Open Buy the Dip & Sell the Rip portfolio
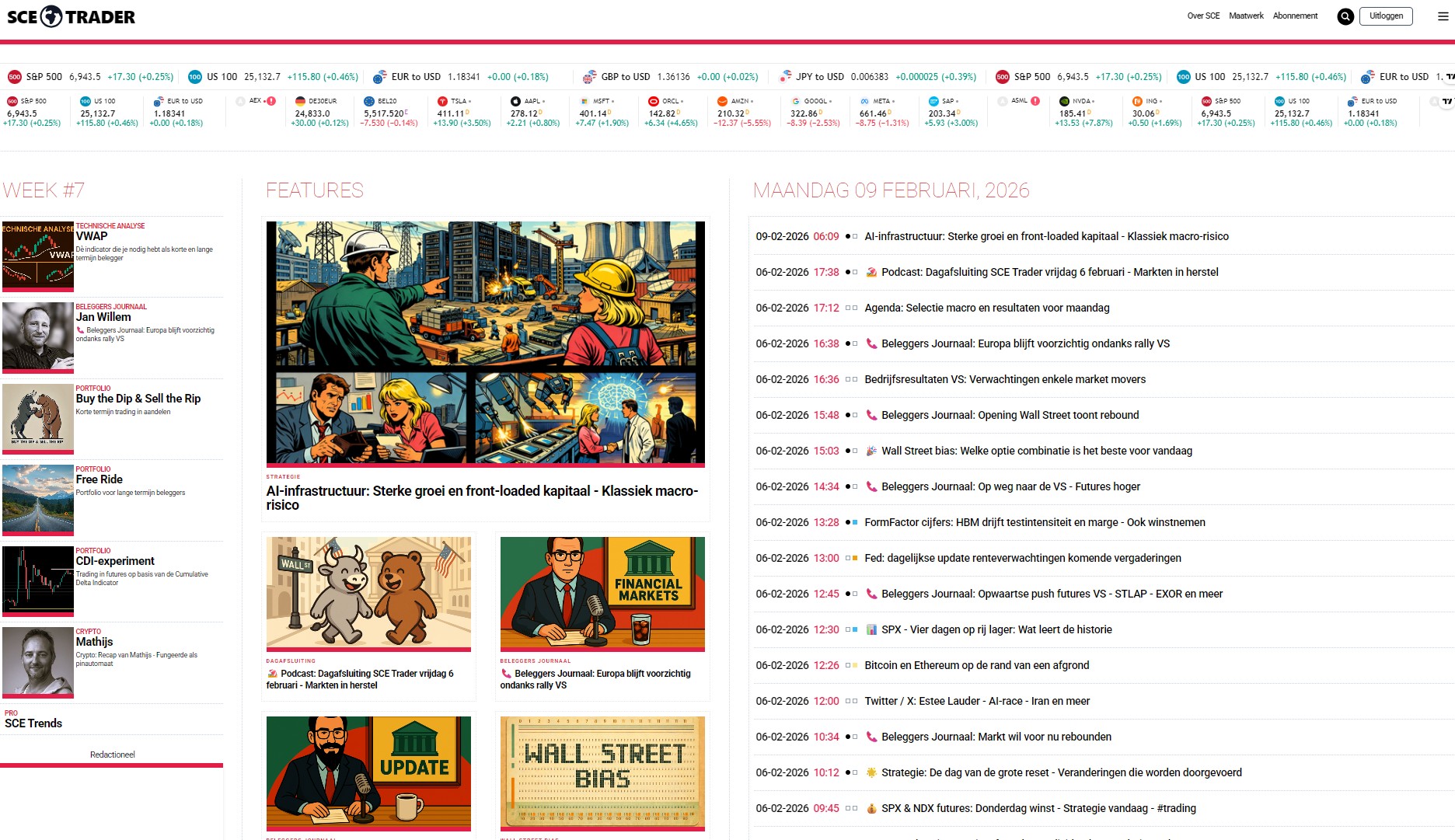Image resolution: width=1455 pixels, height=840 pixels. coord(138,399)
